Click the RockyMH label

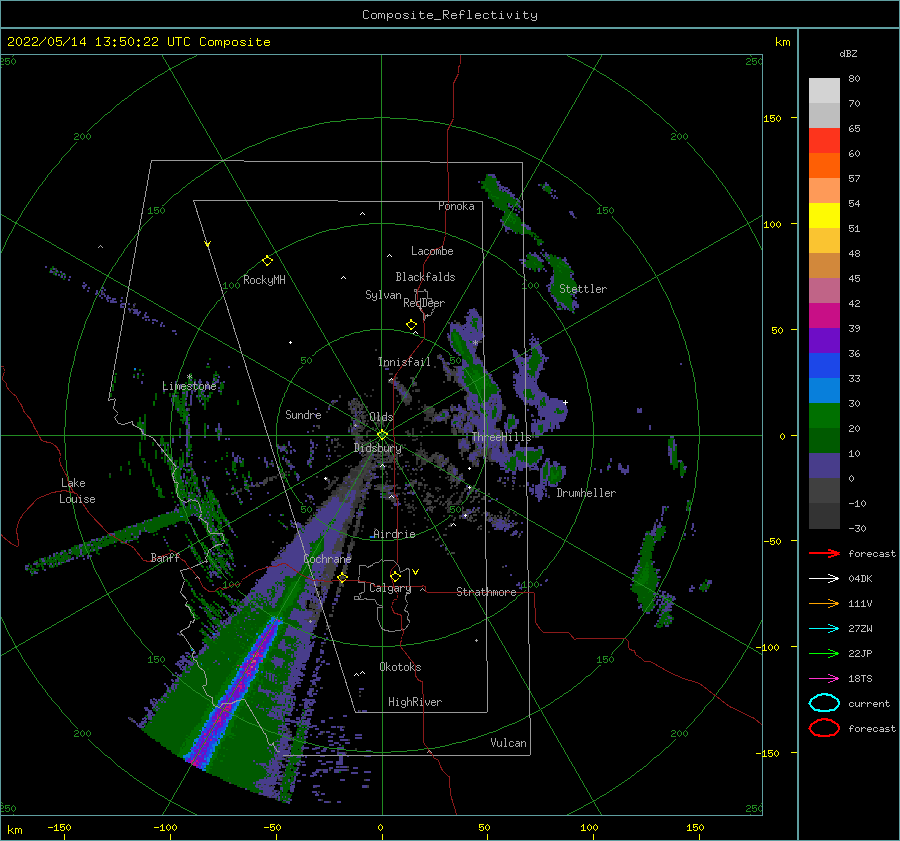264,280
